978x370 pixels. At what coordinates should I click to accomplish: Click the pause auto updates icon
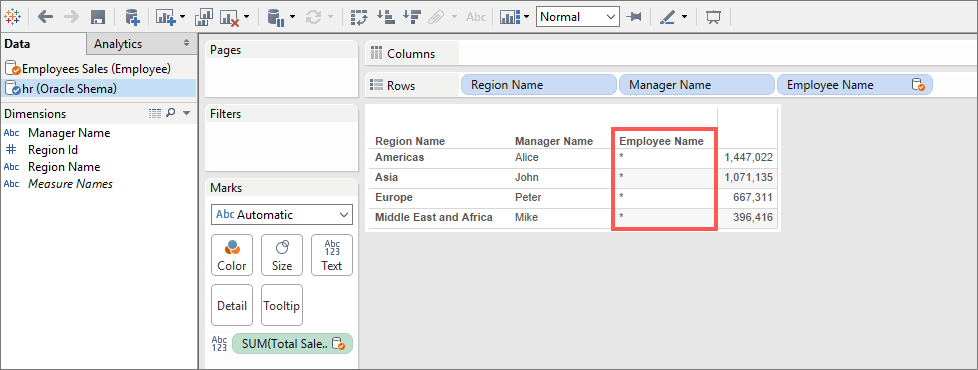click(x=275, y=17)
